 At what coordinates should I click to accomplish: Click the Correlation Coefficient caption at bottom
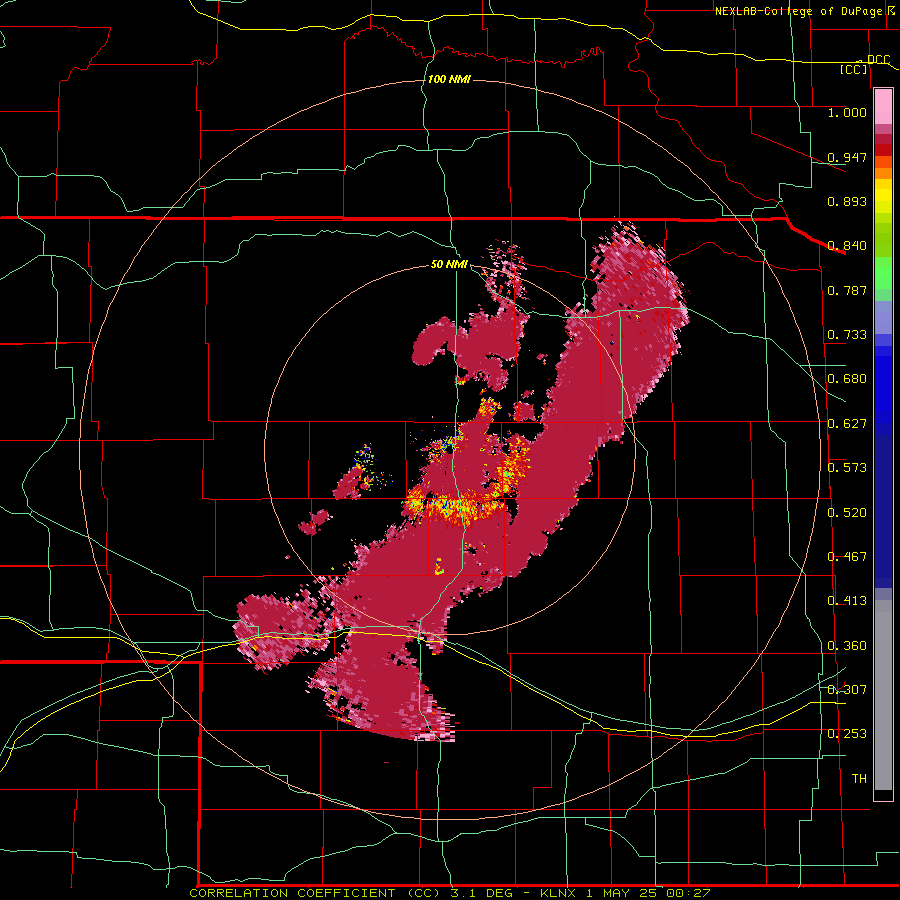tap(449, 893)
